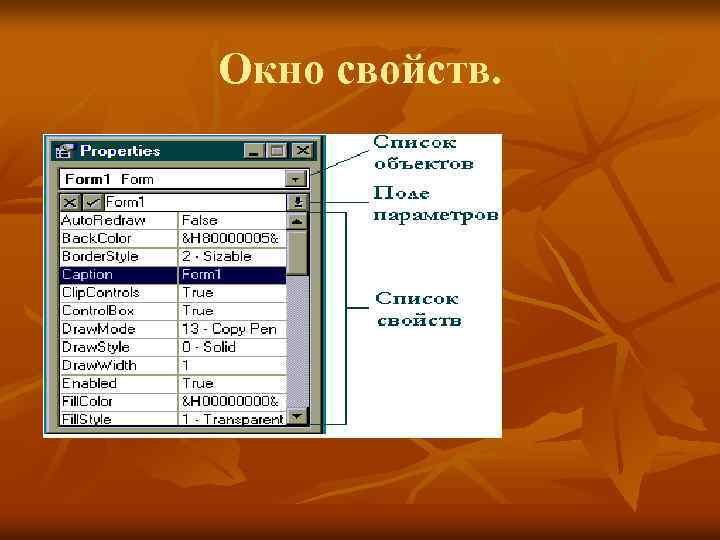Screen dimensions: 720x540
Task: Select the BorderStyle property name
Action: (118, 257)
